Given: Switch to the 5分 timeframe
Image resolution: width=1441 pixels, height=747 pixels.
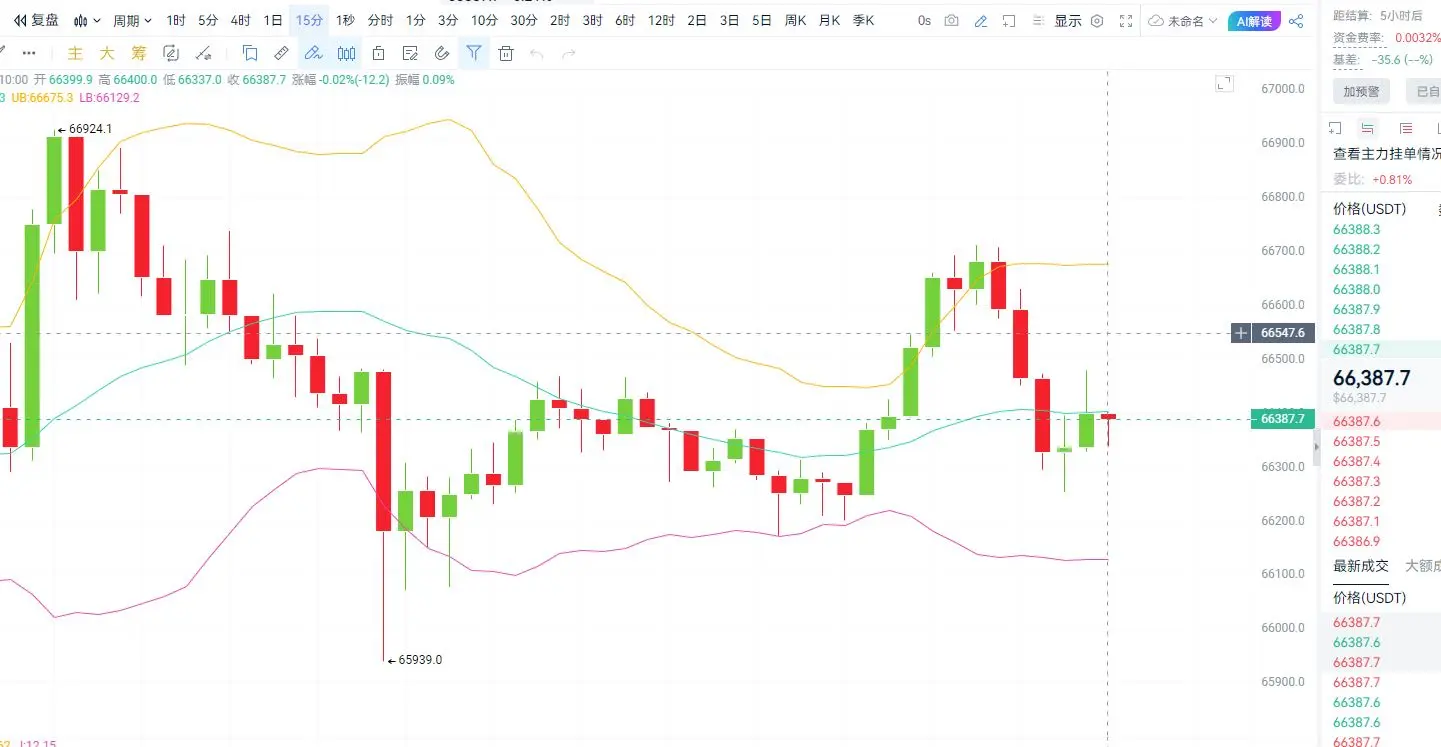Looking at the screenshot, I should [208, 20].
